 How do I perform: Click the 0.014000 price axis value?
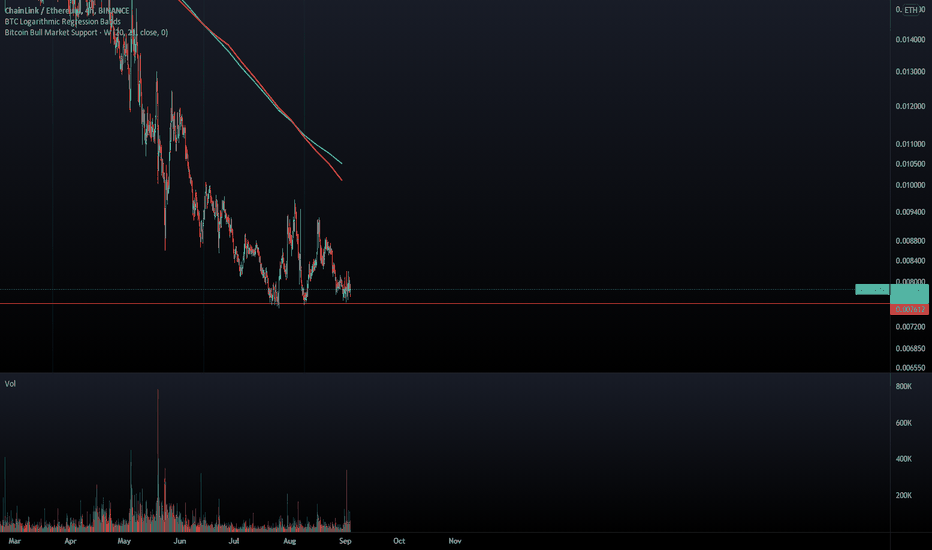[910, 39]
